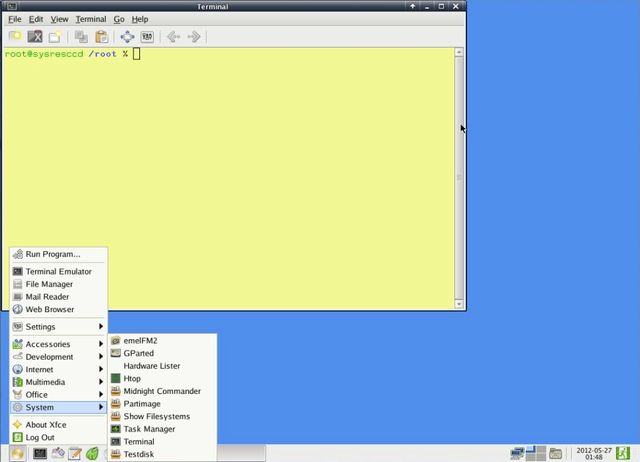Select GParted from the System submenu
This screenshot has width=640, height=462.
(138, 353)
